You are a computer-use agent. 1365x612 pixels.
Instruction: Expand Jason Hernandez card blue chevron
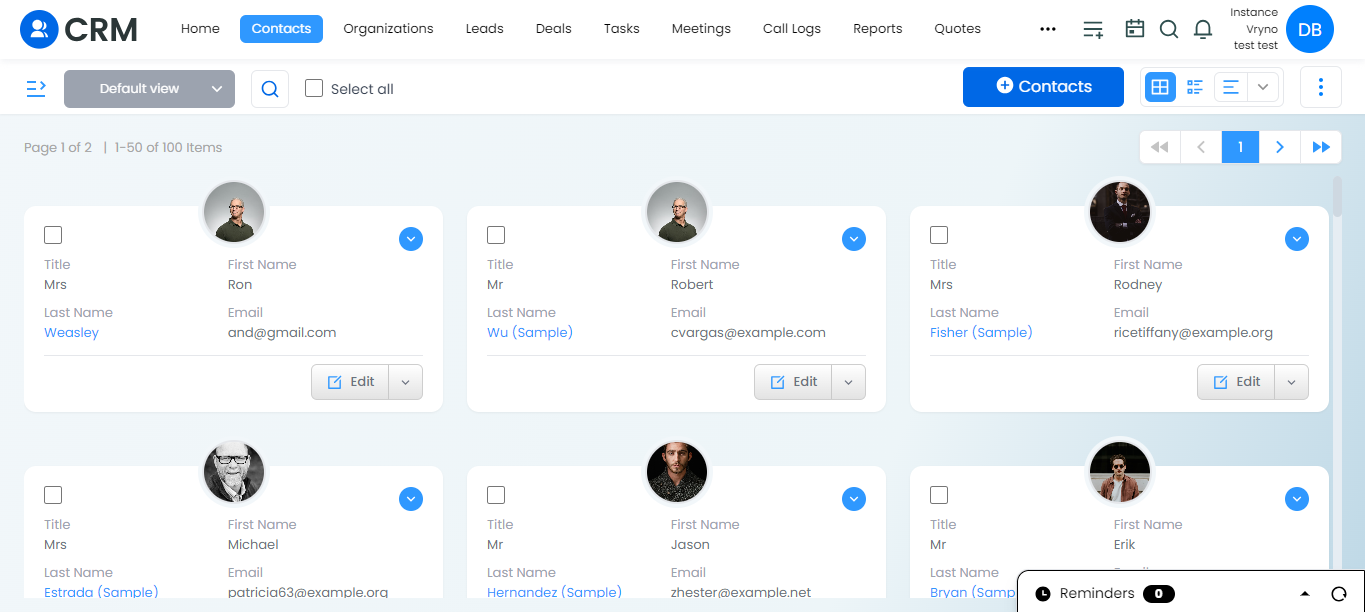853,499
